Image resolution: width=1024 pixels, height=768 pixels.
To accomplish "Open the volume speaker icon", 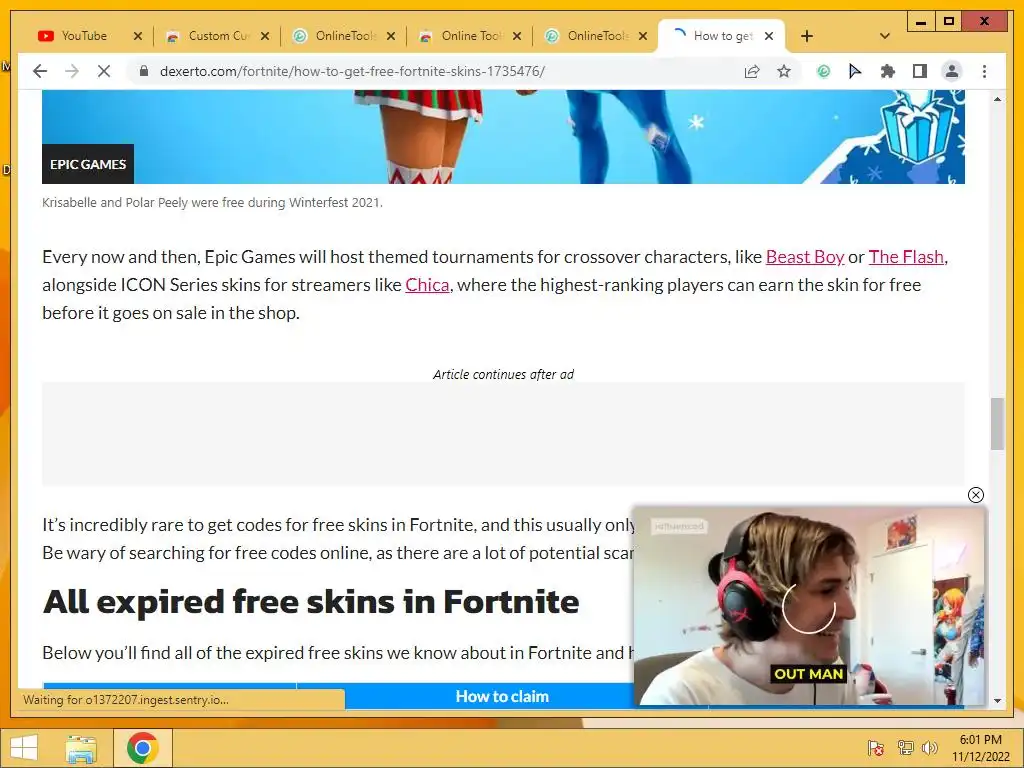I will 929,748.
